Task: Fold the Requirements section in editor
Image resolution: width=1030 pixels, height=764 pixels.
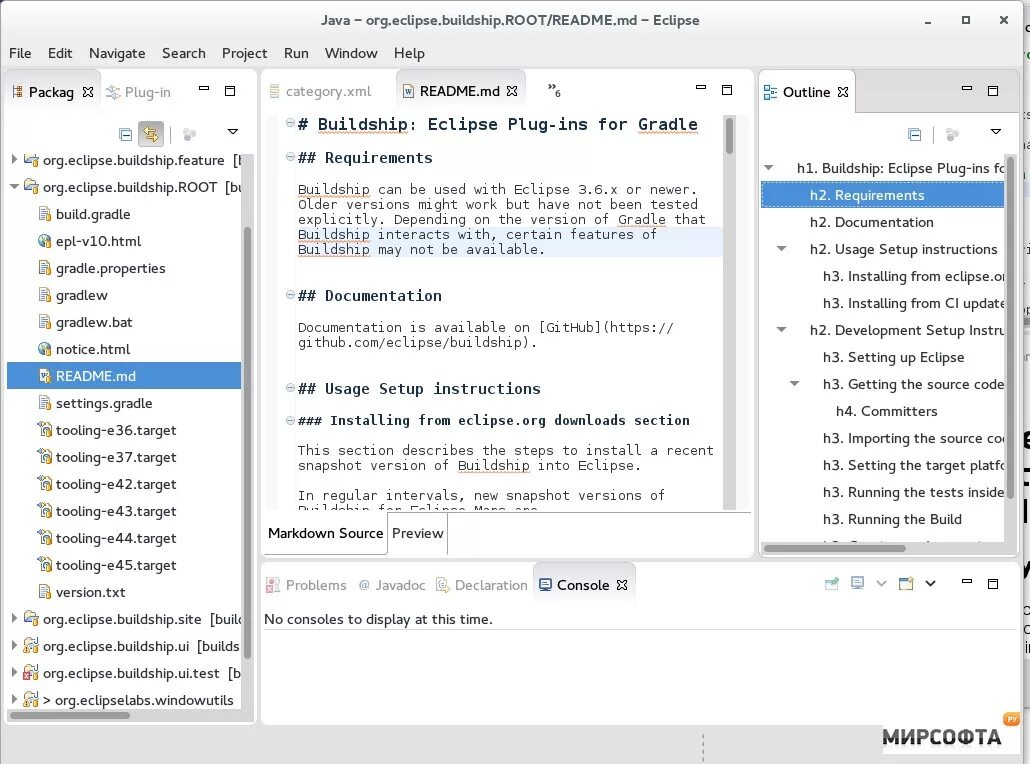Action: [x=290, y=156]
